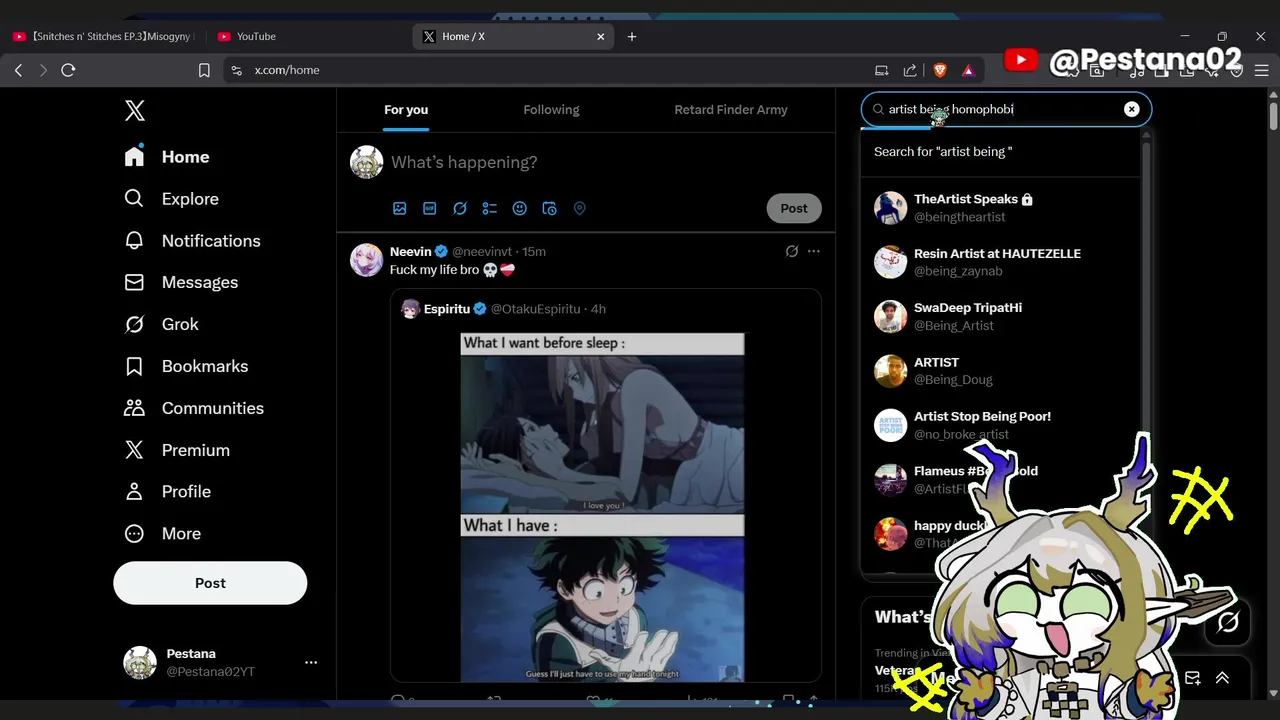Open Grok from the sidebar

click(x=161, y=324)
